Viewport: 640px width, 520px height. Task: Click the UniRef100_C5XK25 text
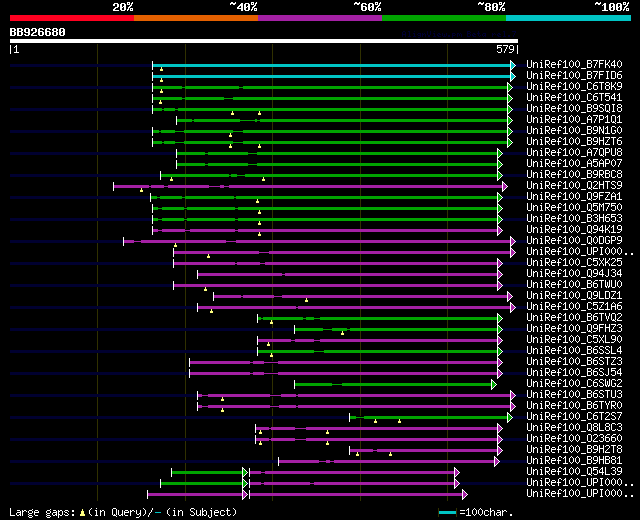pos(574,262)
